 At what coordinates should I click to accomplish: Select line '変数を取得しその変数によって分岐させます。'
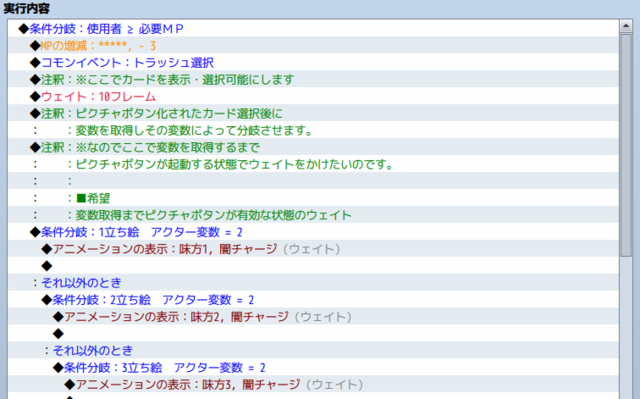point(313,130)
